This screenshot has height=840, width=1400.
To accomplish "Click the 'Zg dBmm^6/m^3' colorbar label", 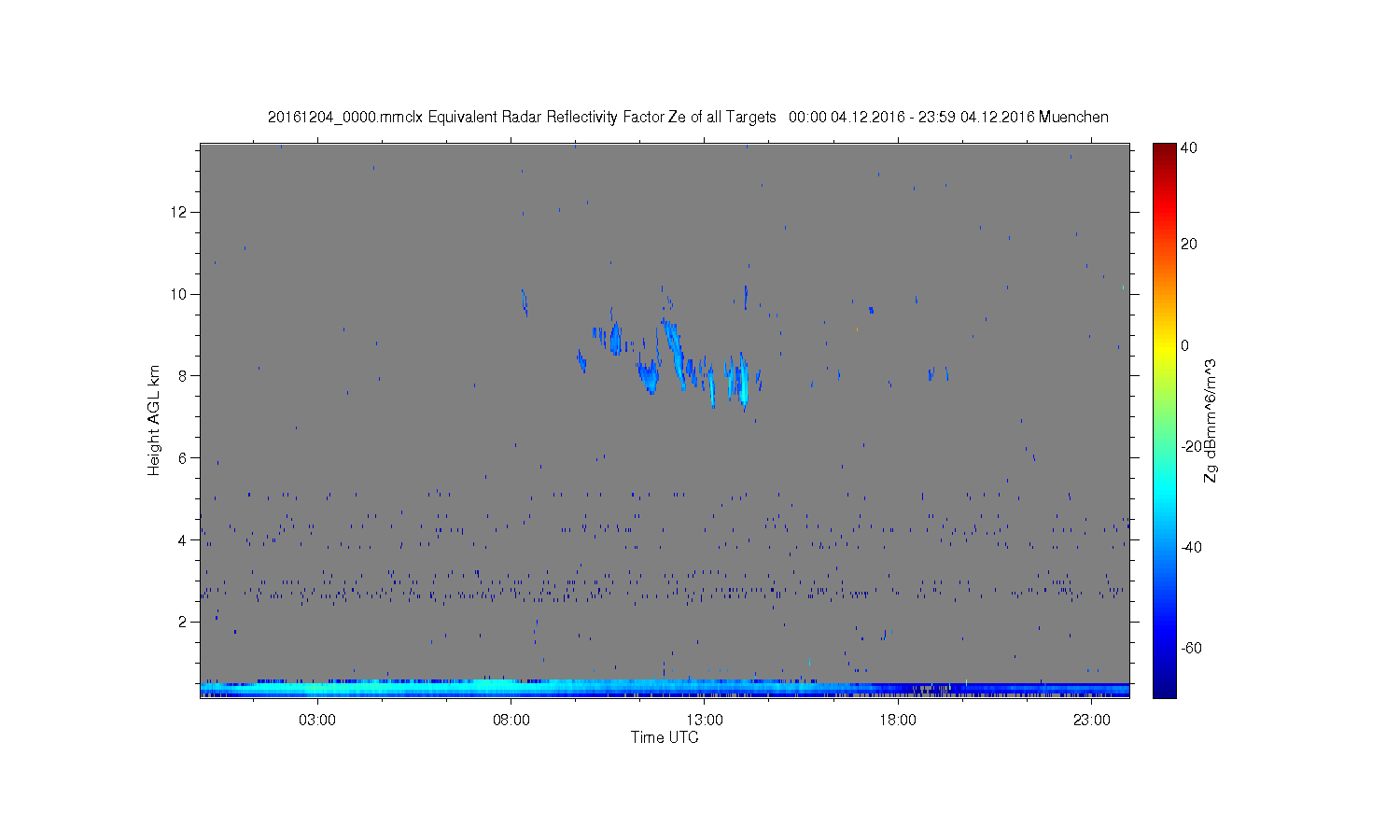I will (1210, 420).
